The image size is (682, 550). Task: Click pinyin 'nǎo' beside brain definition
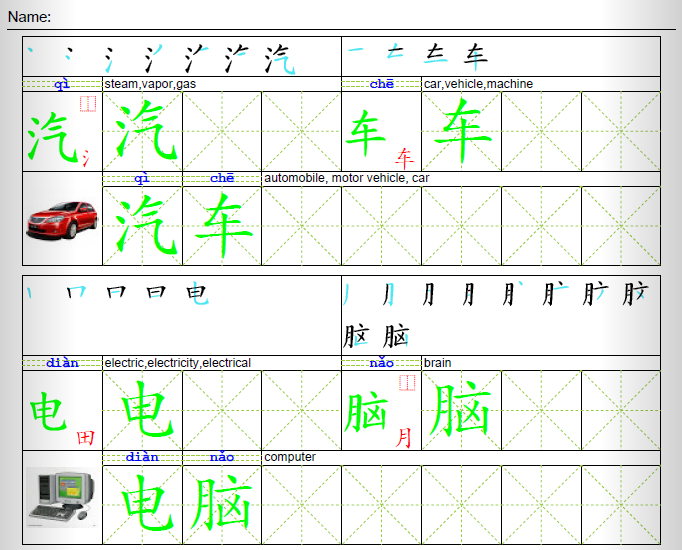click(381, 363)
